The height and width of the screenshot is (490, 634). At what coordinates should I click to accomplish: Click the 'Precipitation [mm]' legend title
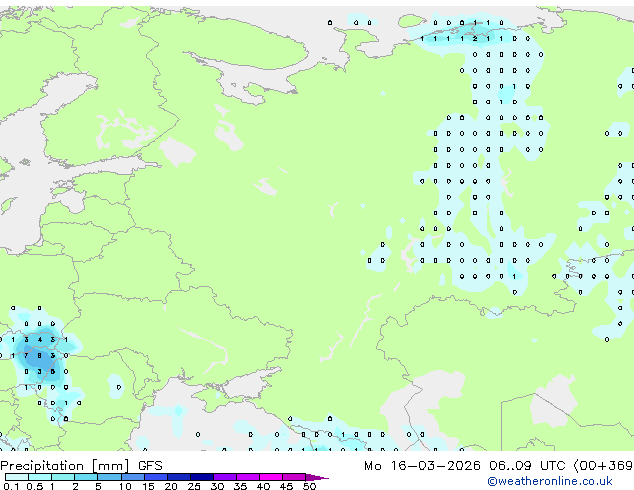[65, 466]
